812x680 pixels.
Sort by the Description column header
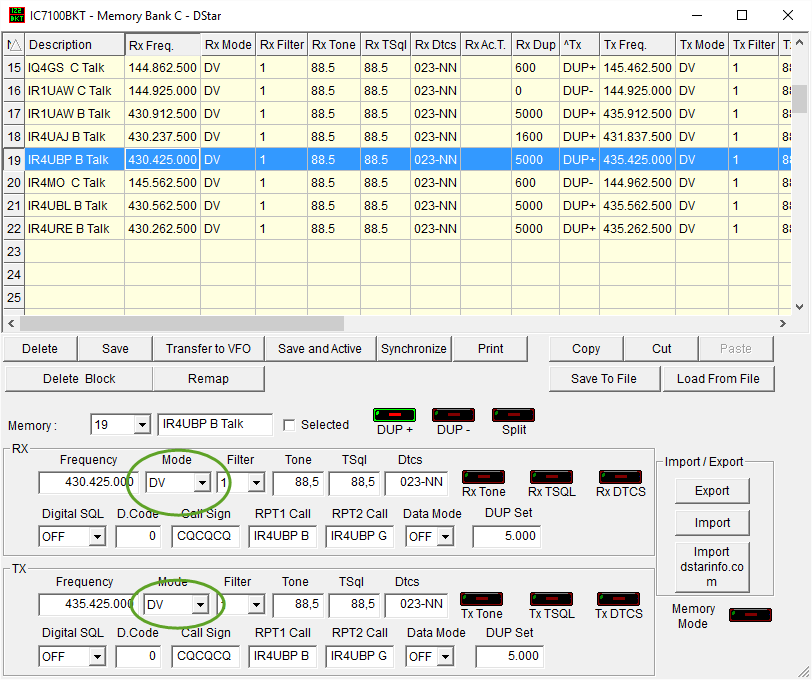click(75, 45)
